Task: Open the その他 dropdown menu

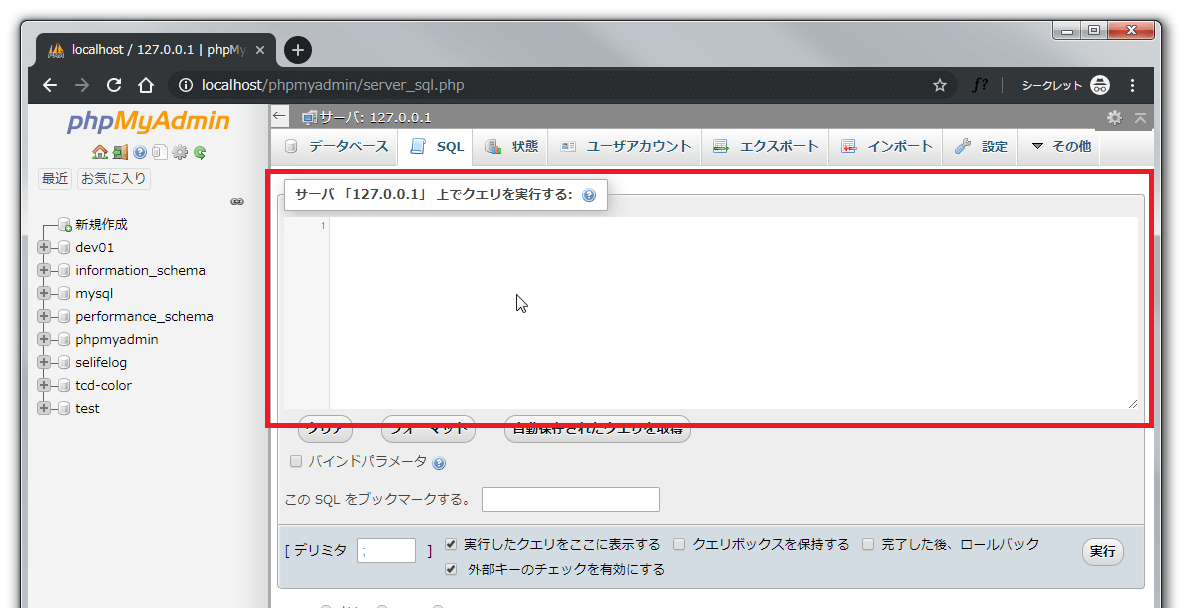Action: point(1060,147)
